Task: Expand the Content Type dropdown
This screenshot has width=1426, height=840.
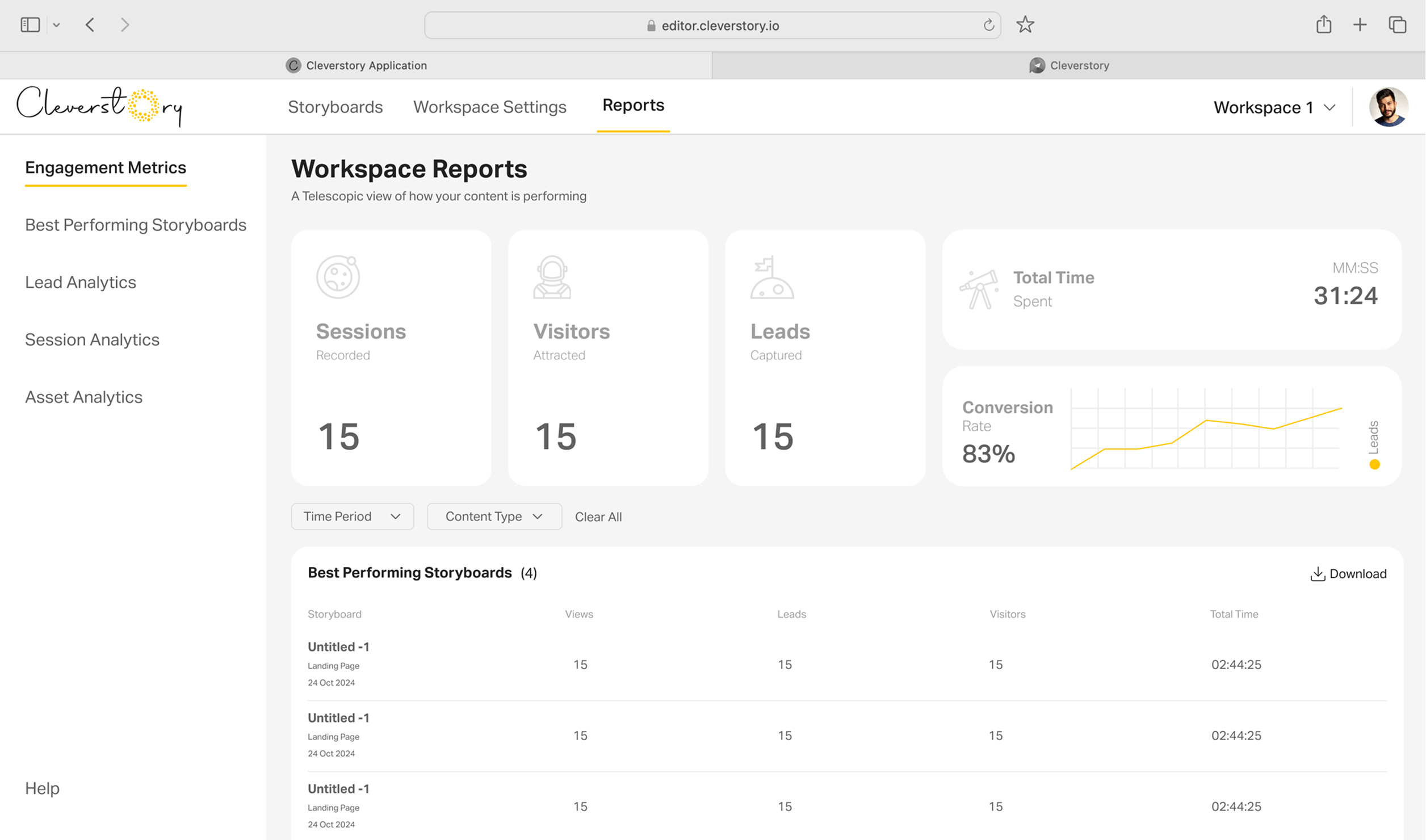Action: coord(494,516)
